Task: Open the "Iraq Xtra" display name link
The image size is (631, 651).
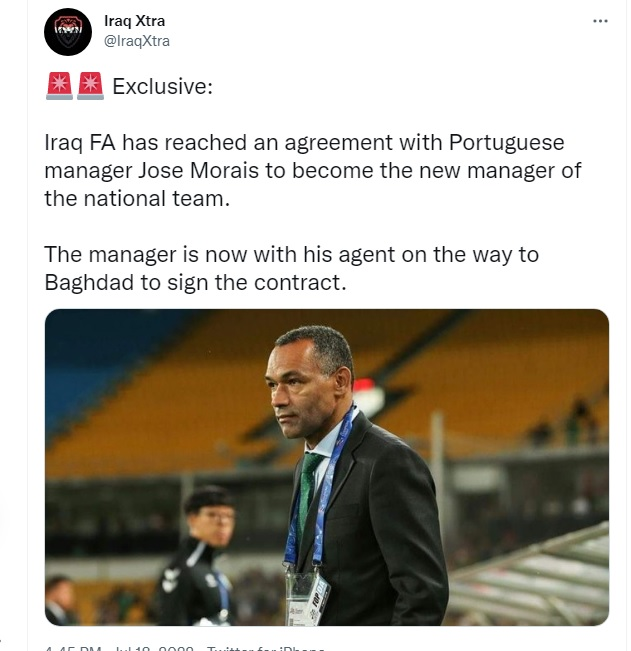Action: [135, 21]
